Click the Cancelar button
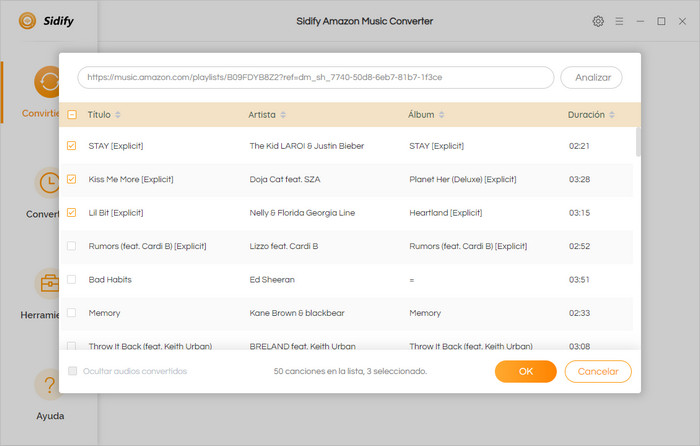This screenshot has width=700, height=446. tap(598, 371)
